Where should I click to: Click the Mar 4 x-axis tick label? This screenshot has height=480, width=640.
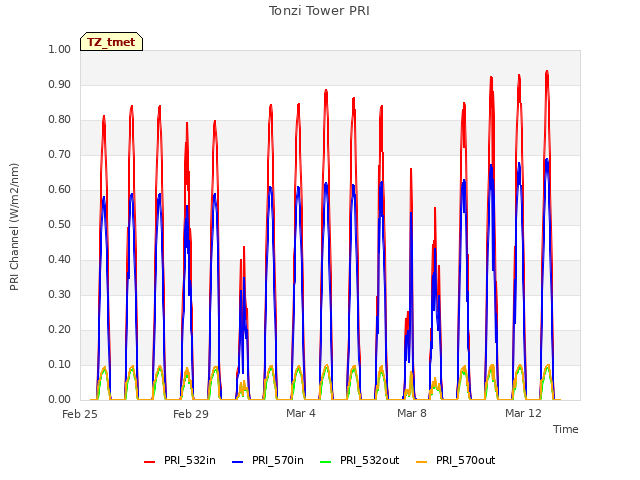pyautogui.click(x=301, y=413)
